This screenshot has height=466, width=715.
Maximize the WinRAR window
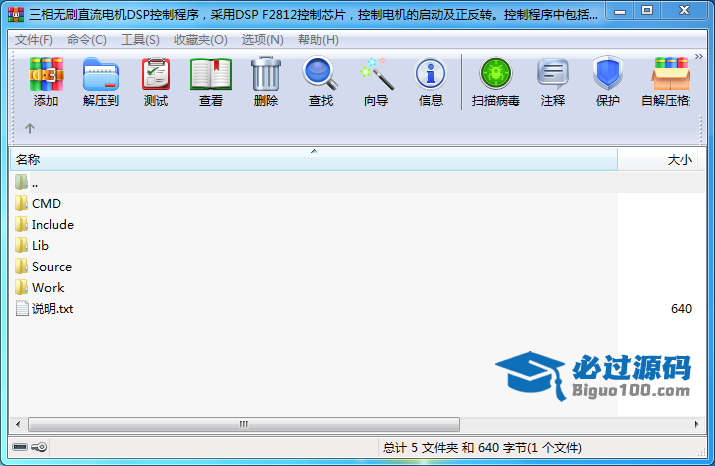point(647,11)
